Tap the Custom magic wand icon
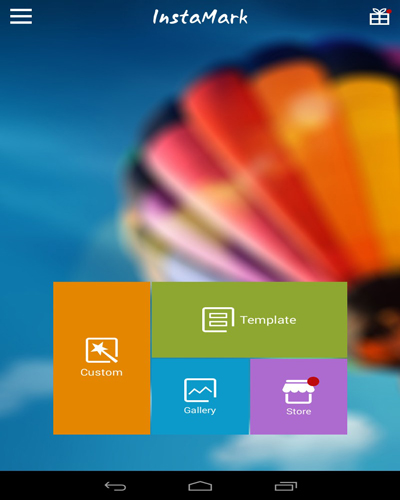 click(x=102, y=350)
